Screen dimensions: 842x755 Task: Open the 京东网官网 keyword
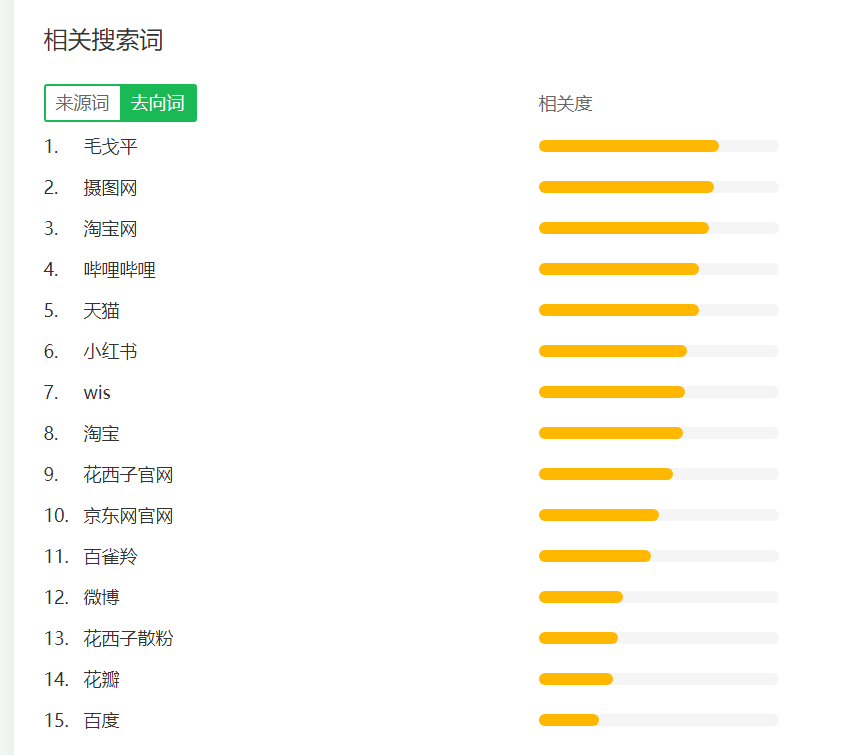(128, 516)
